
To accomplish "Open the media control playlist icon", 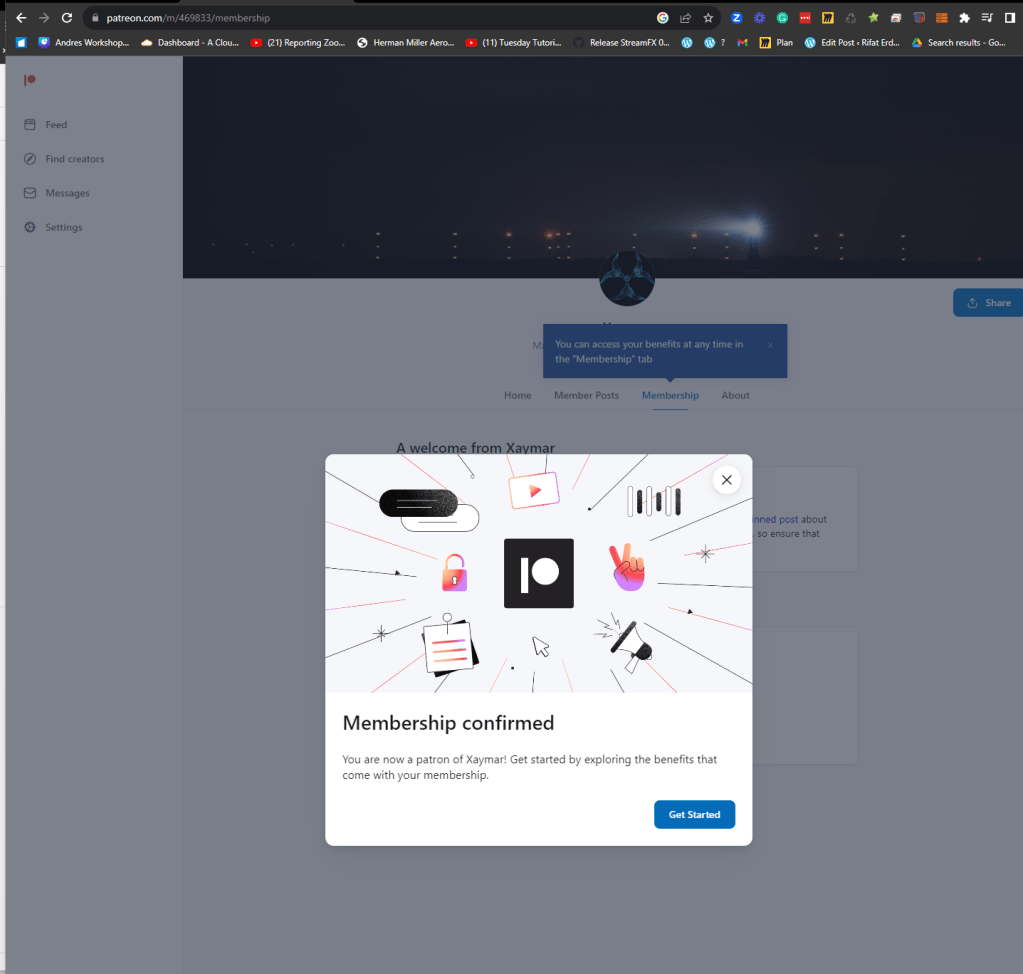I will point(987,18).
